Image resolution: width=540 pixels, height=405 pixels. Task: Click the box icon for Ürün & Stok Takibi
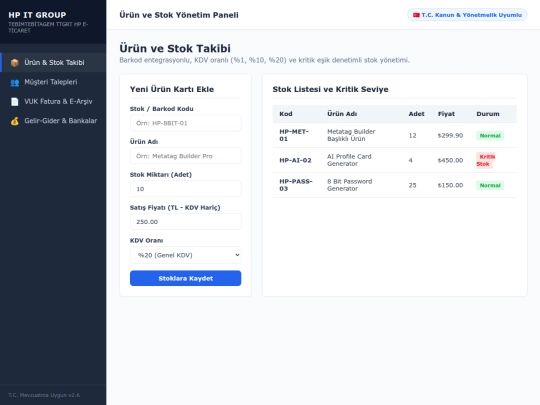[14, 63]
